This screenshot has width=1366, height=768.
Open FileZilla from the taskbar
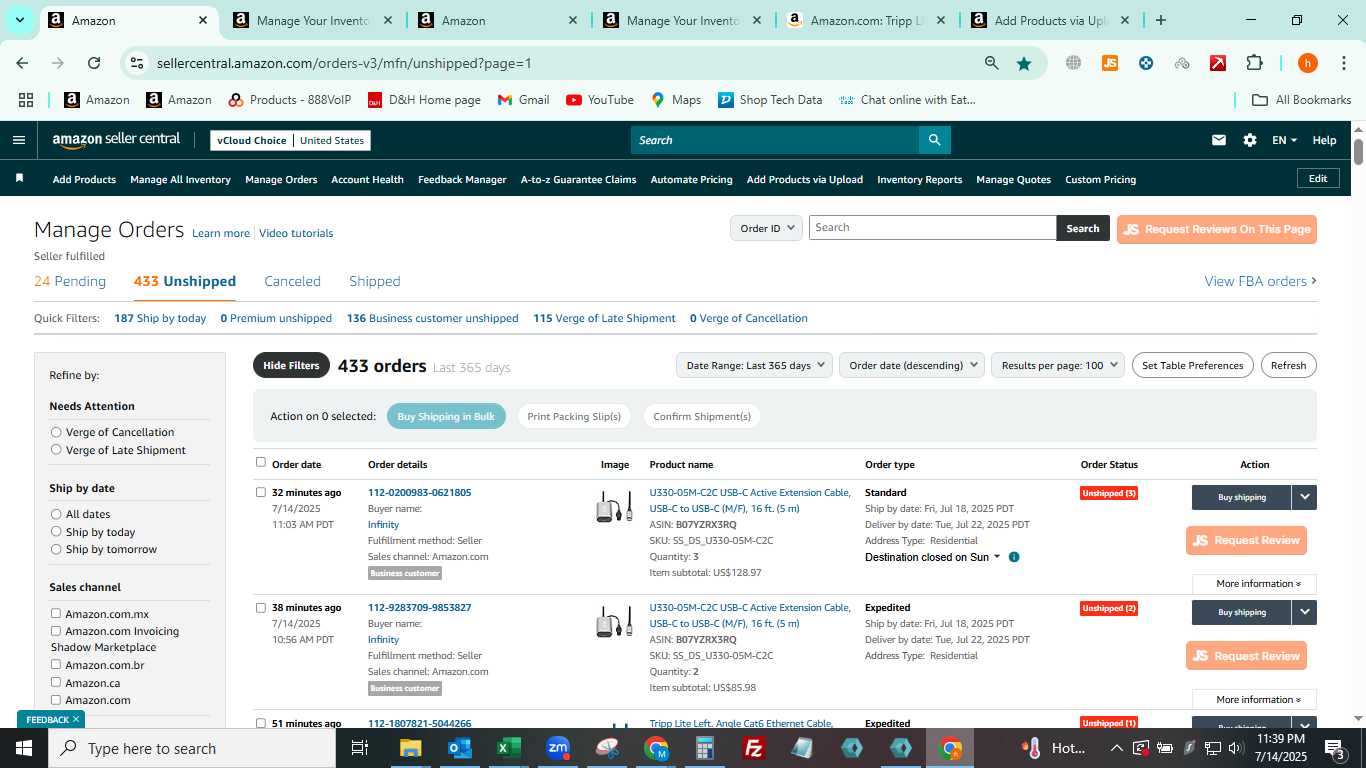point(754,748)
